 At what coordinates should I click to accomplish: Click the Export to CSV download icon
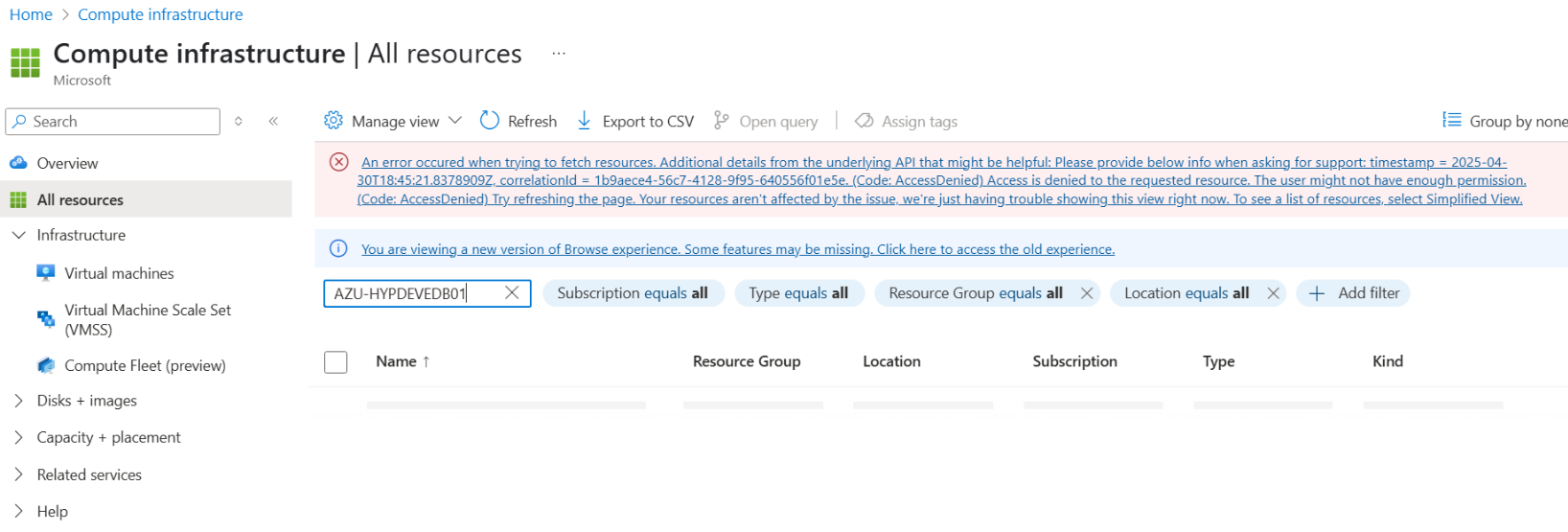pyautogui.click(x=585, y=121)
